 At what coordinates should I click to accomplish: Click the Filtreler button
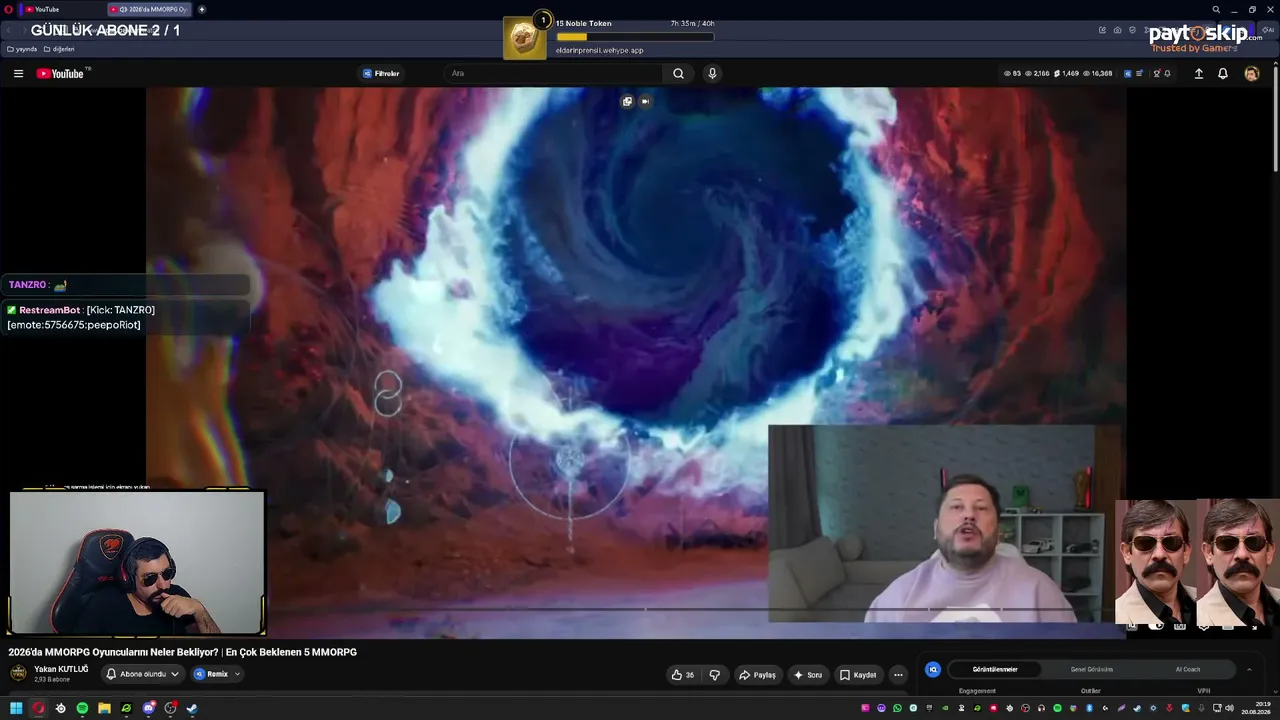381,73
